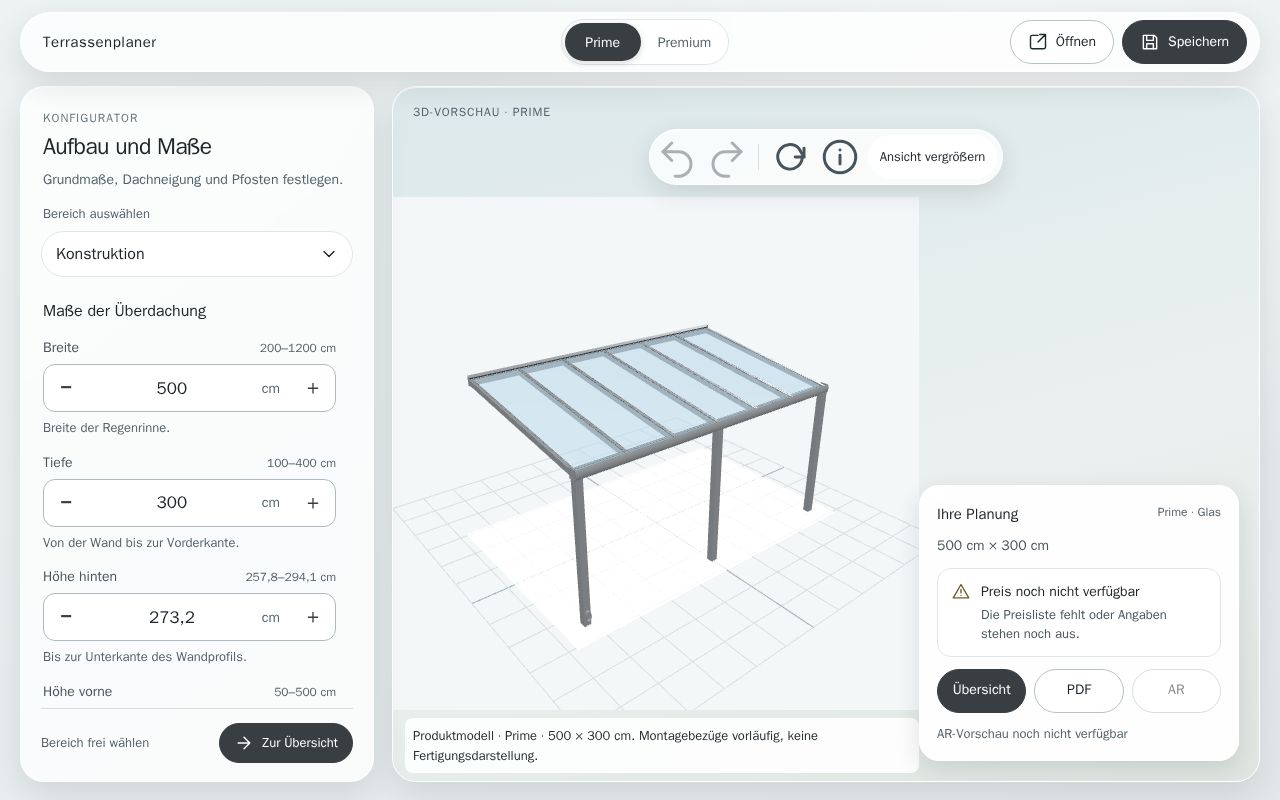
Task: Edit the Tiefe input field
Action: point(172,503)
